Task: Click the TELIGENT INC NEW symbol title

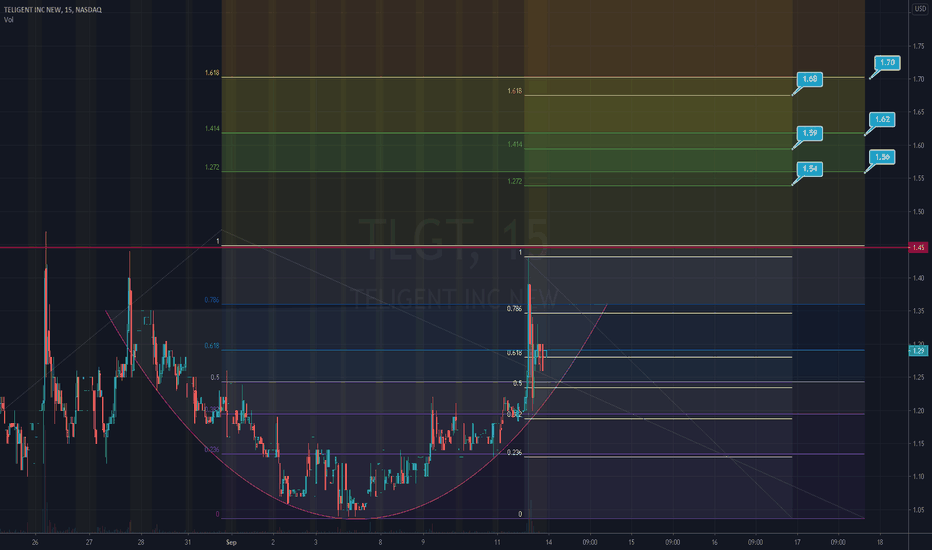Action: click(x=52, y=10)
